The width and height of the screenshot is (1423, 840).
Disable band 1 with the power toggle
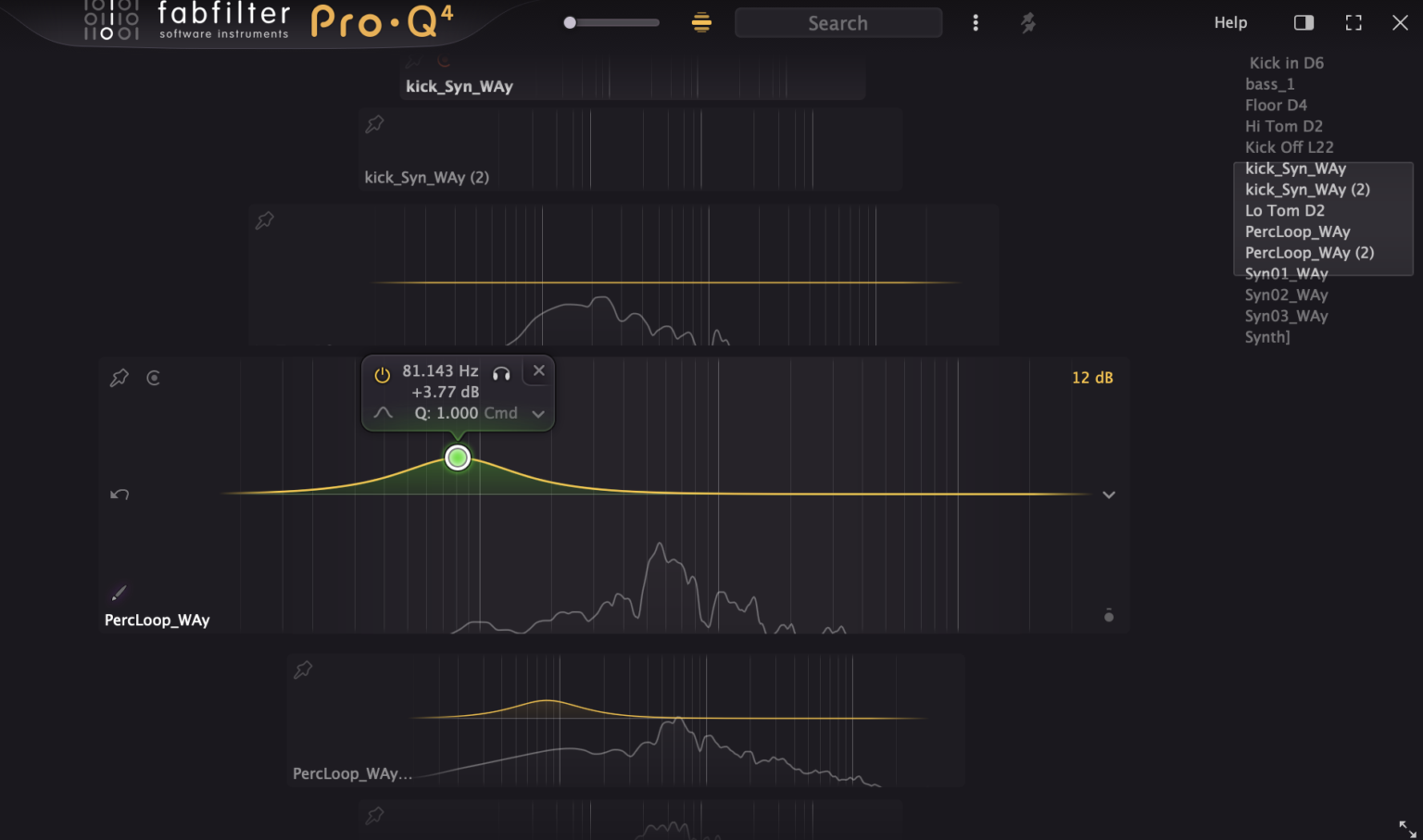point(382,372)
